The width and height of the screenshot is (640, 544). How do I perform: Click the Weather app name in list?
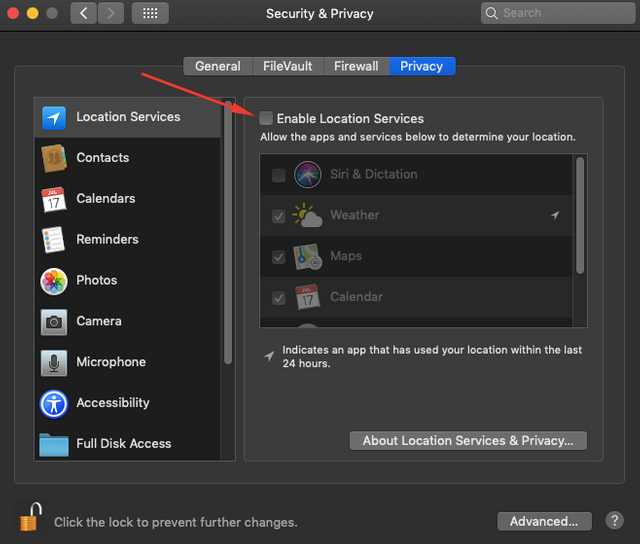(355, 215)
